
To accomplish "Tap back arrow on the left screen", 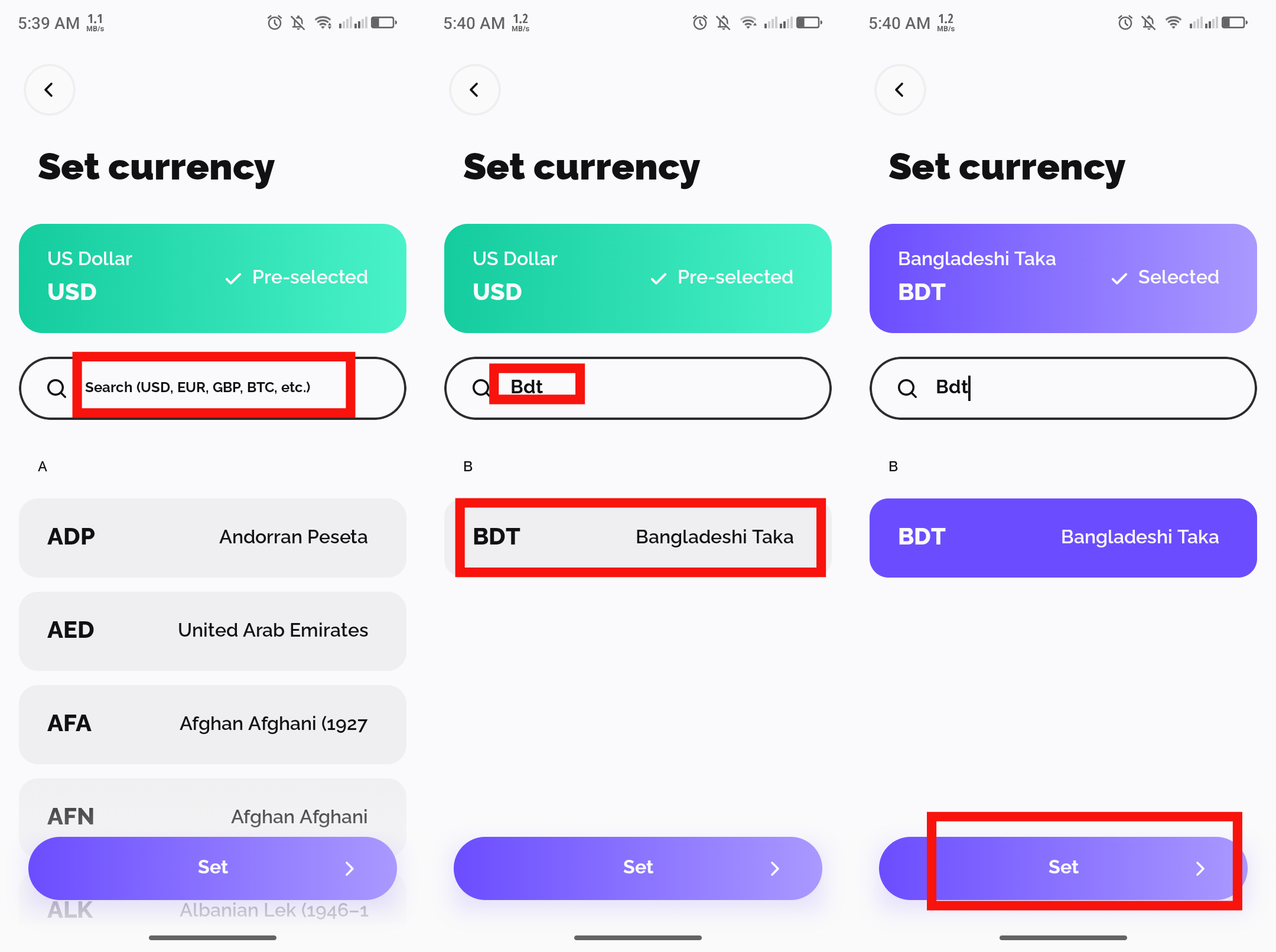I will (49, 90).
